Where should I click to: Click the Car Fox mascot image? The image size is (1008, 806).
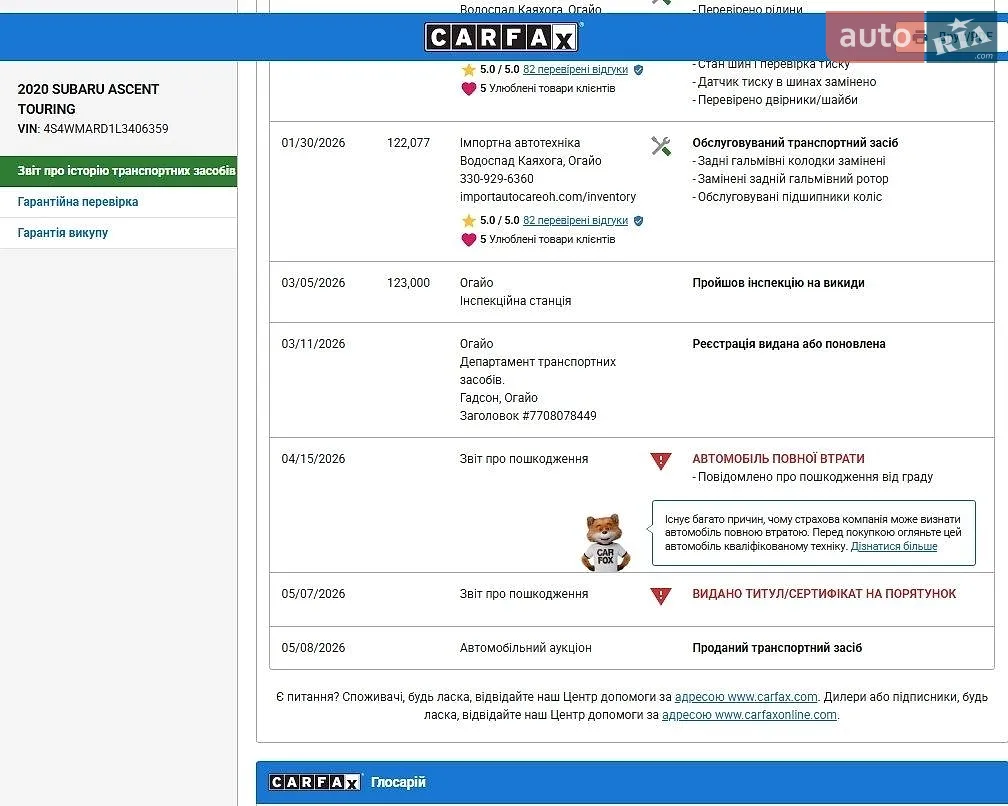[606, 542]
